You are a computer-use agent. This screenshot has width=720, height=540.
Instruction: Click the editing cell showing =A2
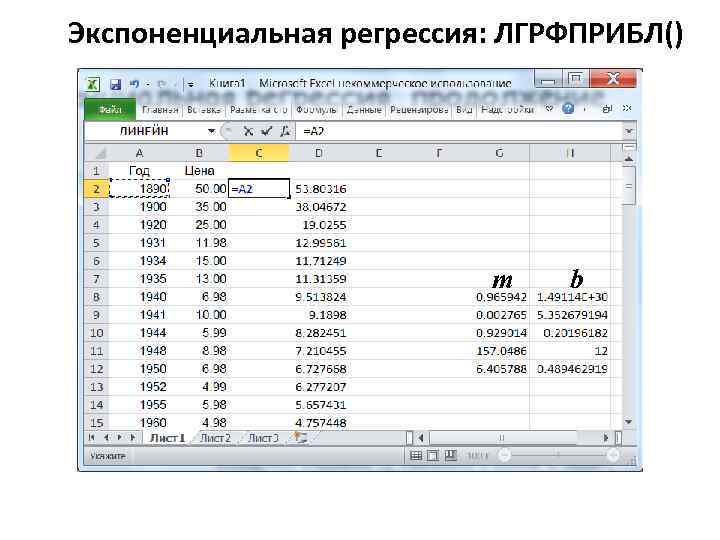click(259, 189)
